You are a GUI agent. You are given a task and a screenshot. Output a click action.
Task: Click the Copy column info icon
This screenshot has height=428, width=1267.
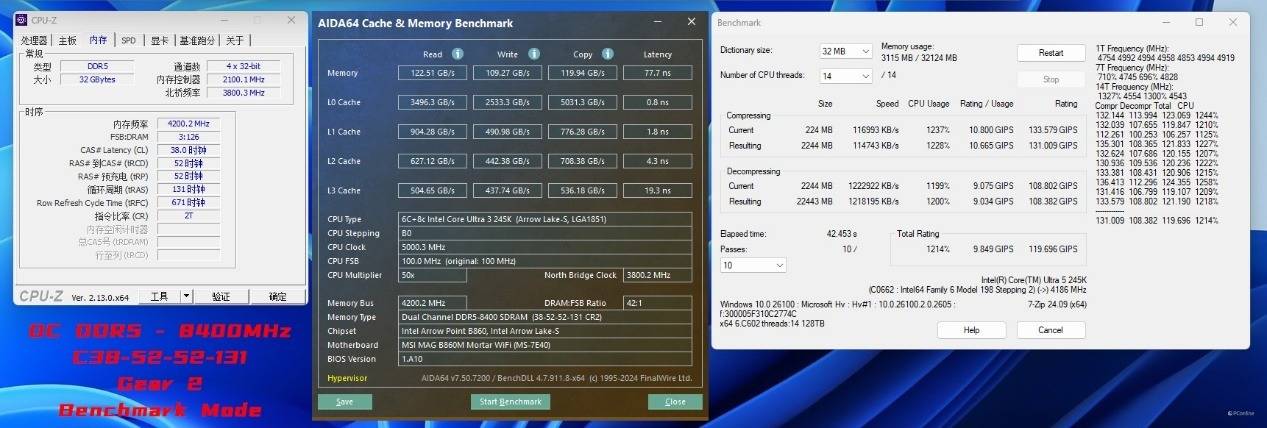coord(609,54)
